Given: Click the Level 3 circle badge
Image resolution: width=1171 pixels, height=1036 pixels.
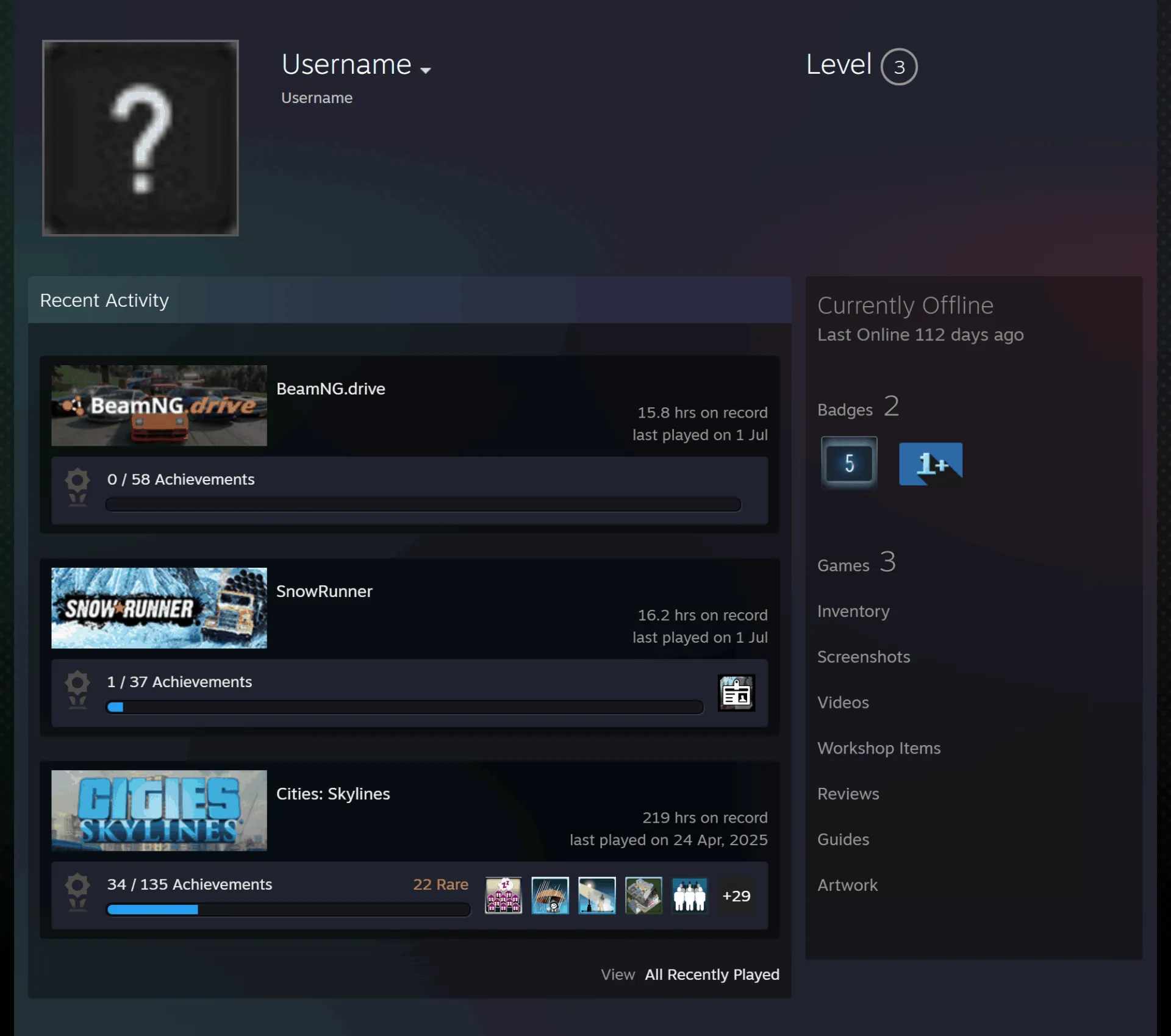Looking at the screenshot, I should 899,66.
